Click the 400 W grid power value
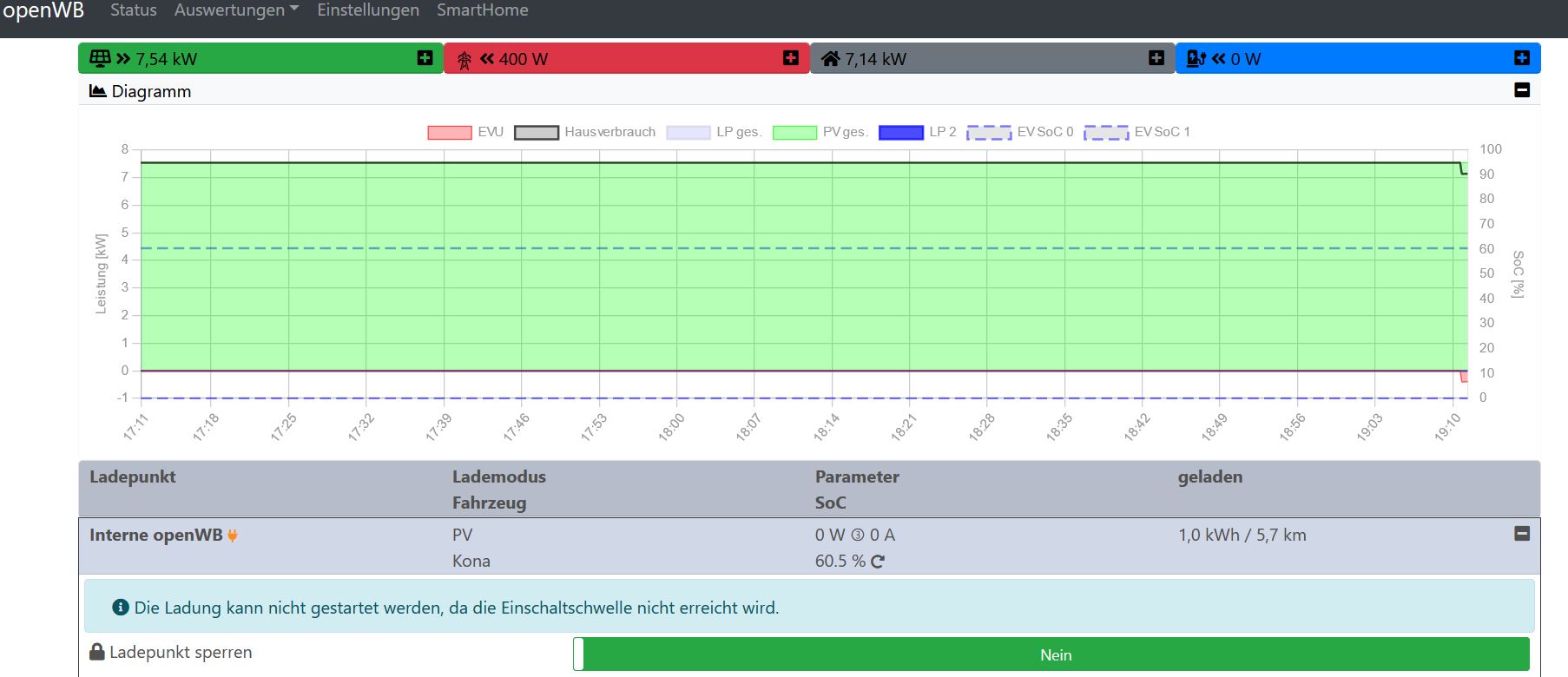The image size is (1568, 677). (x=524, y=59)
